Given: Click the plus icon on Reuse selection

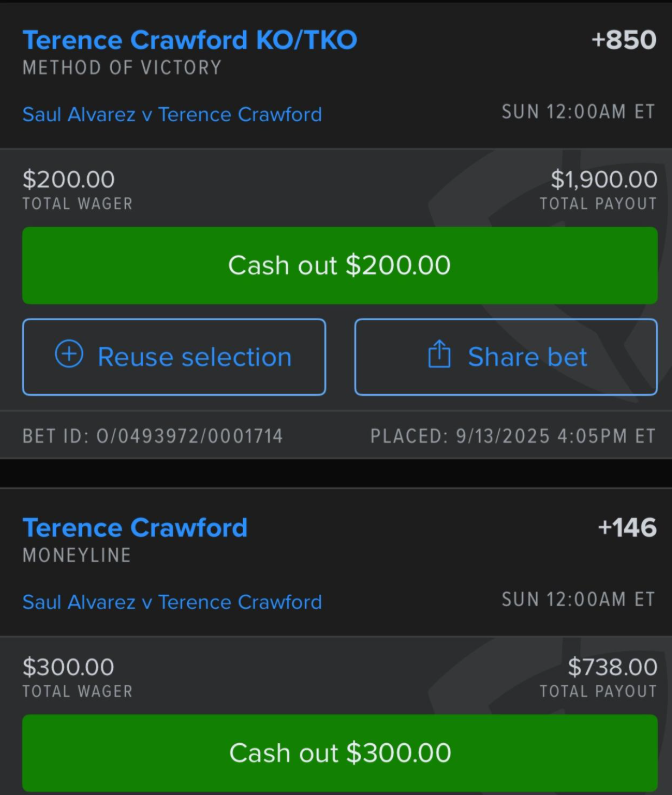Looking at the screenshot, I should 69,356.
